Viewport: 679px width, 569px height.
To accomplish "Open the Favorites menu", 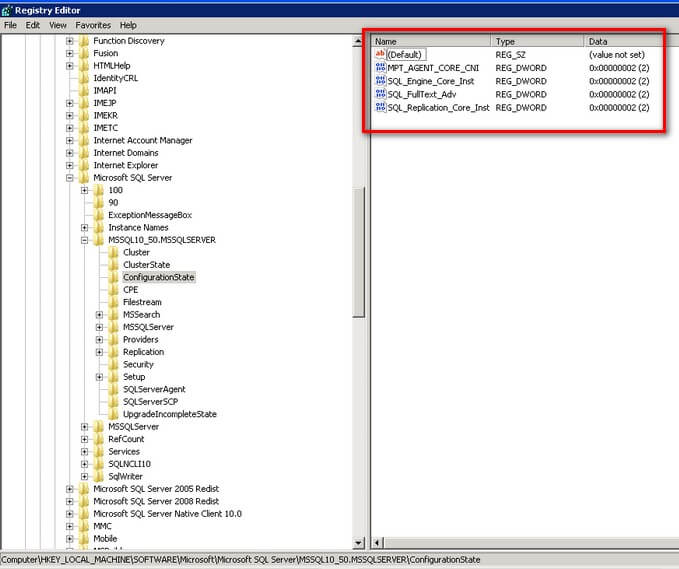I will click(93, 25).
